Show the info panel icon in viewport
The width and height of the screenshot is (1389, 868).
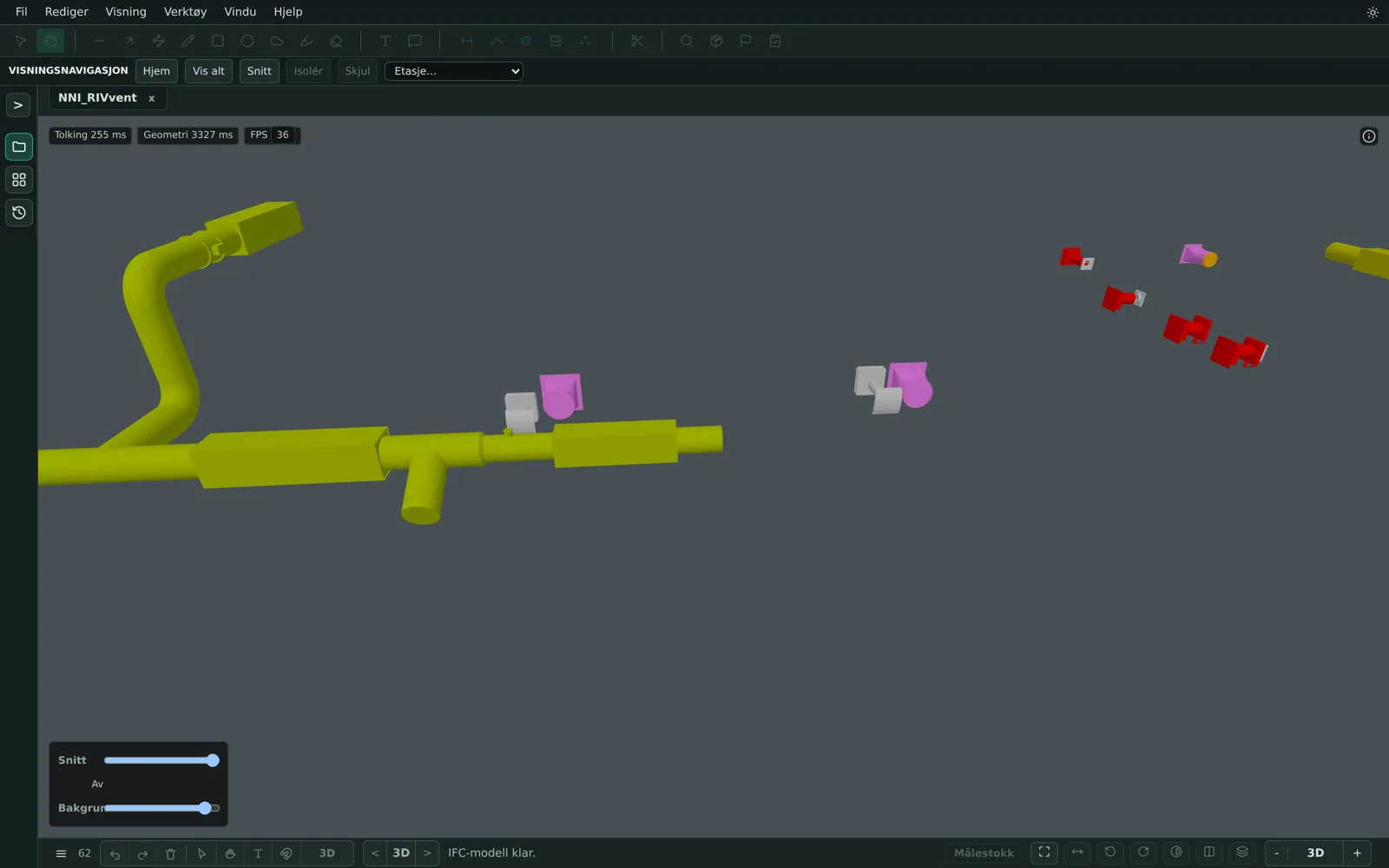coord(1369,136)
